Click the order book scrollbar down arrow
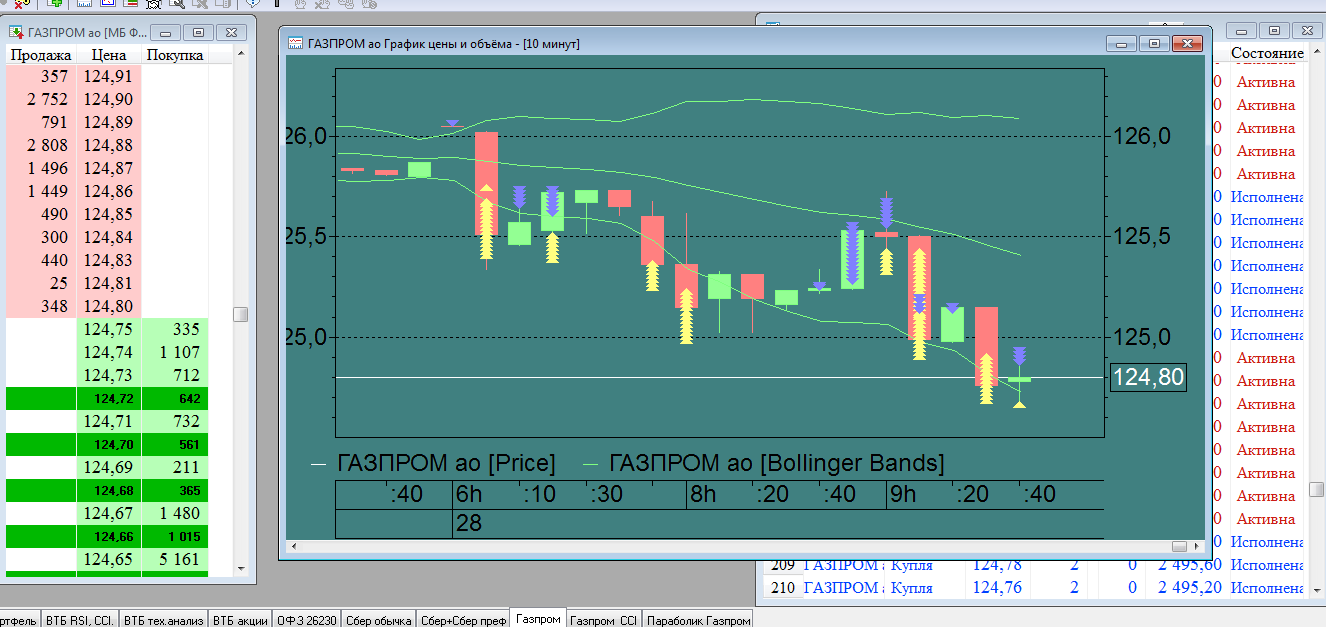This screenshot has width=1326, height=627. point(240,568)
